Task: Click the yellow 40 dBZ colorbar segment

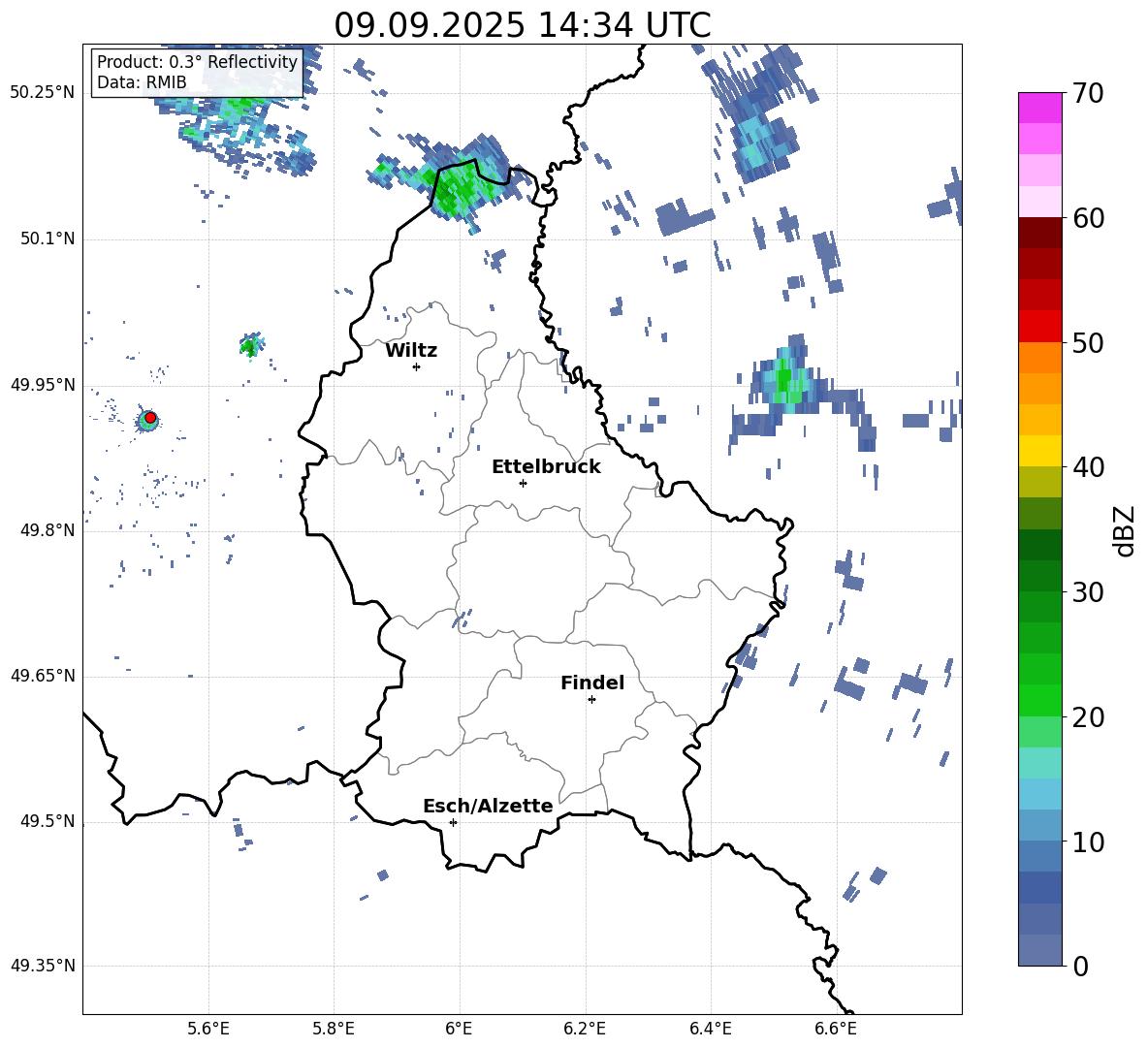Action: (1039, 451)
